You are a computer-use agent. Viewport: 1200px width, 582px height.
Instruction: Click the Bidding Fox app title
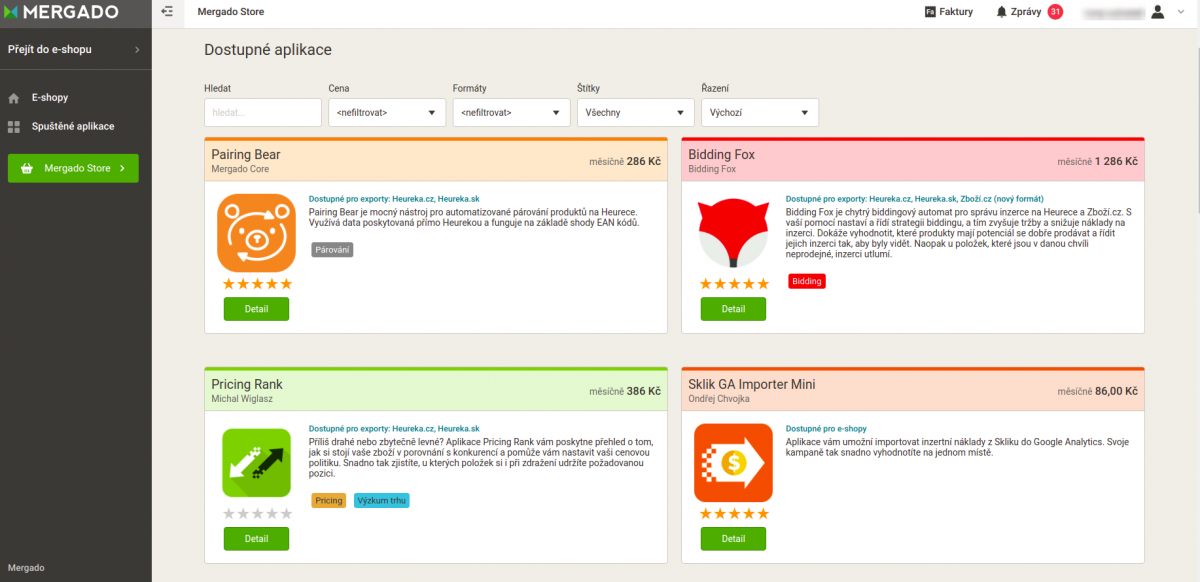722,155
